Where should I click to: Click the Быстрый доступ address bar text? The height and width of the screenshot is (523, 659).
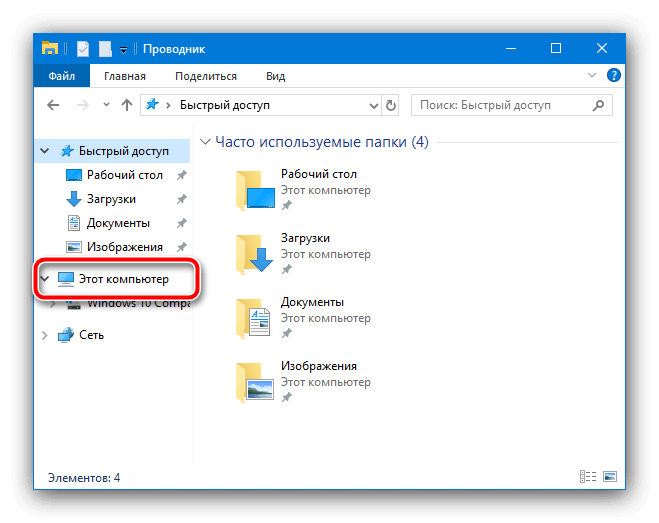click(225, 105)
